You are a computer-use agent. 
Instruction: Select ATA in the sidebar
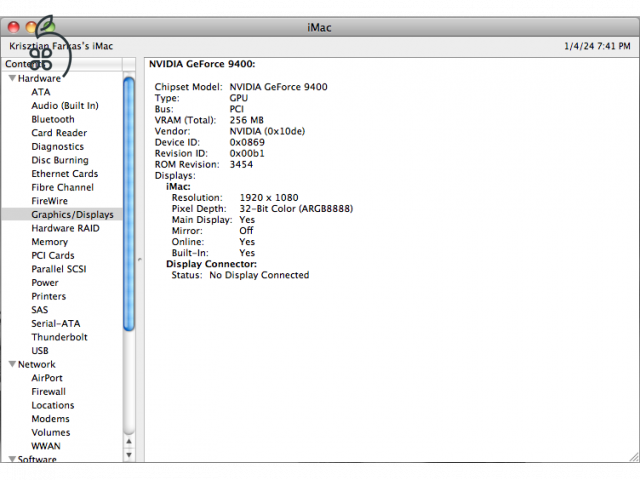click(41, 92)
